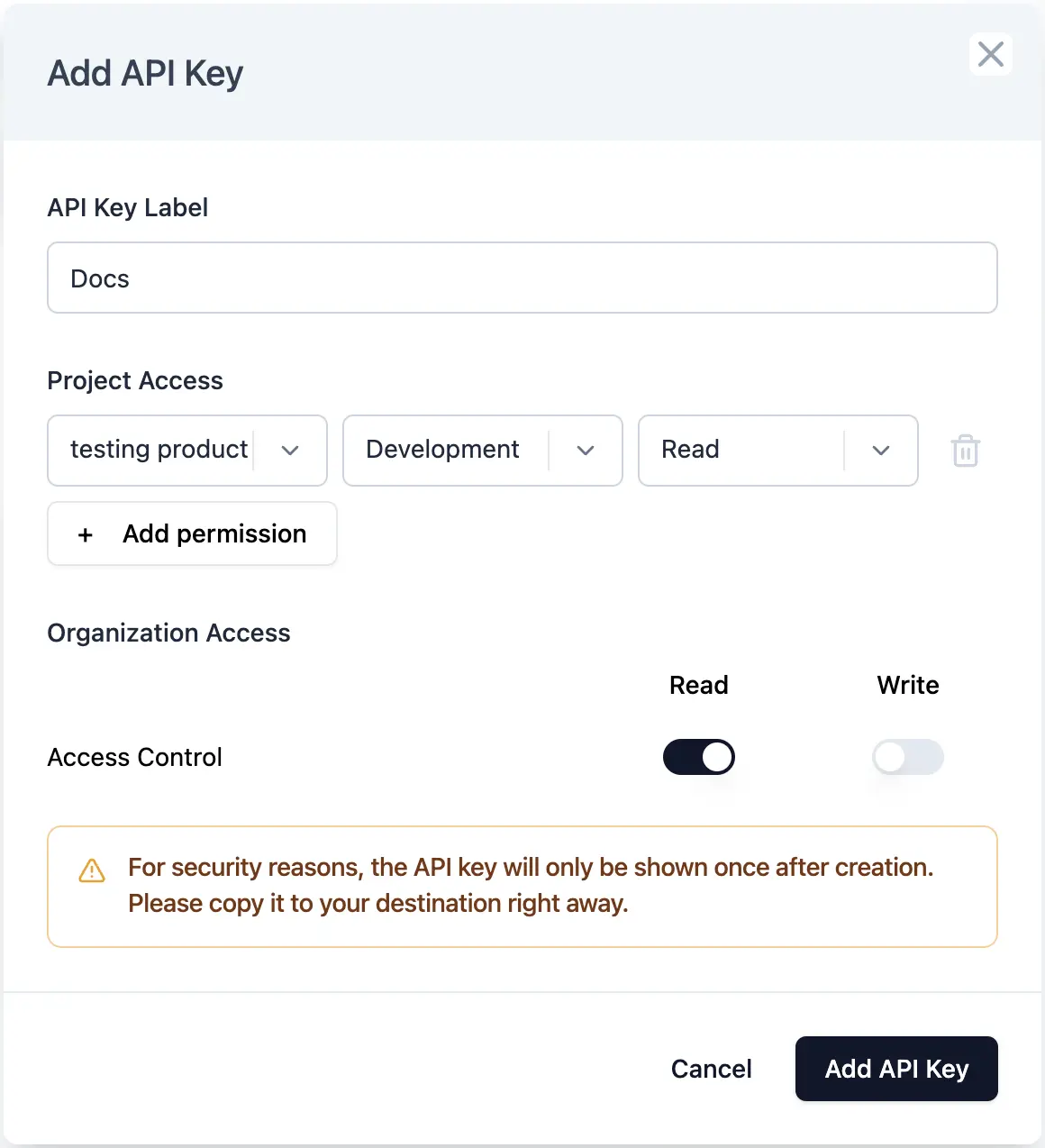
Task: Click the Write column header
Action: pyautogui.click(x=908, y=686)
